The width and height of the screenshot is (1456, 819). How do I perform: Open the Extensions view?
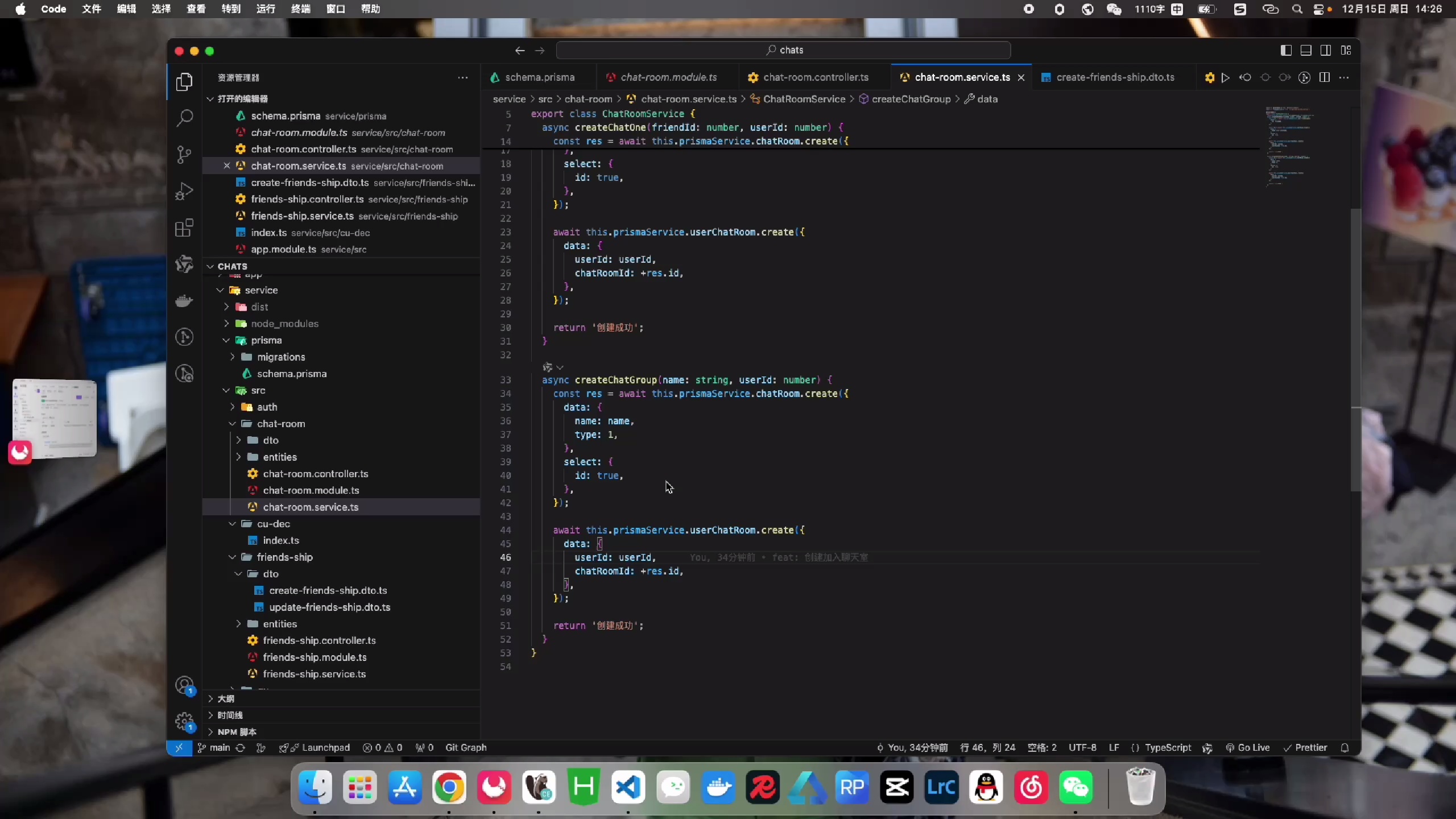tap(184, 227)
